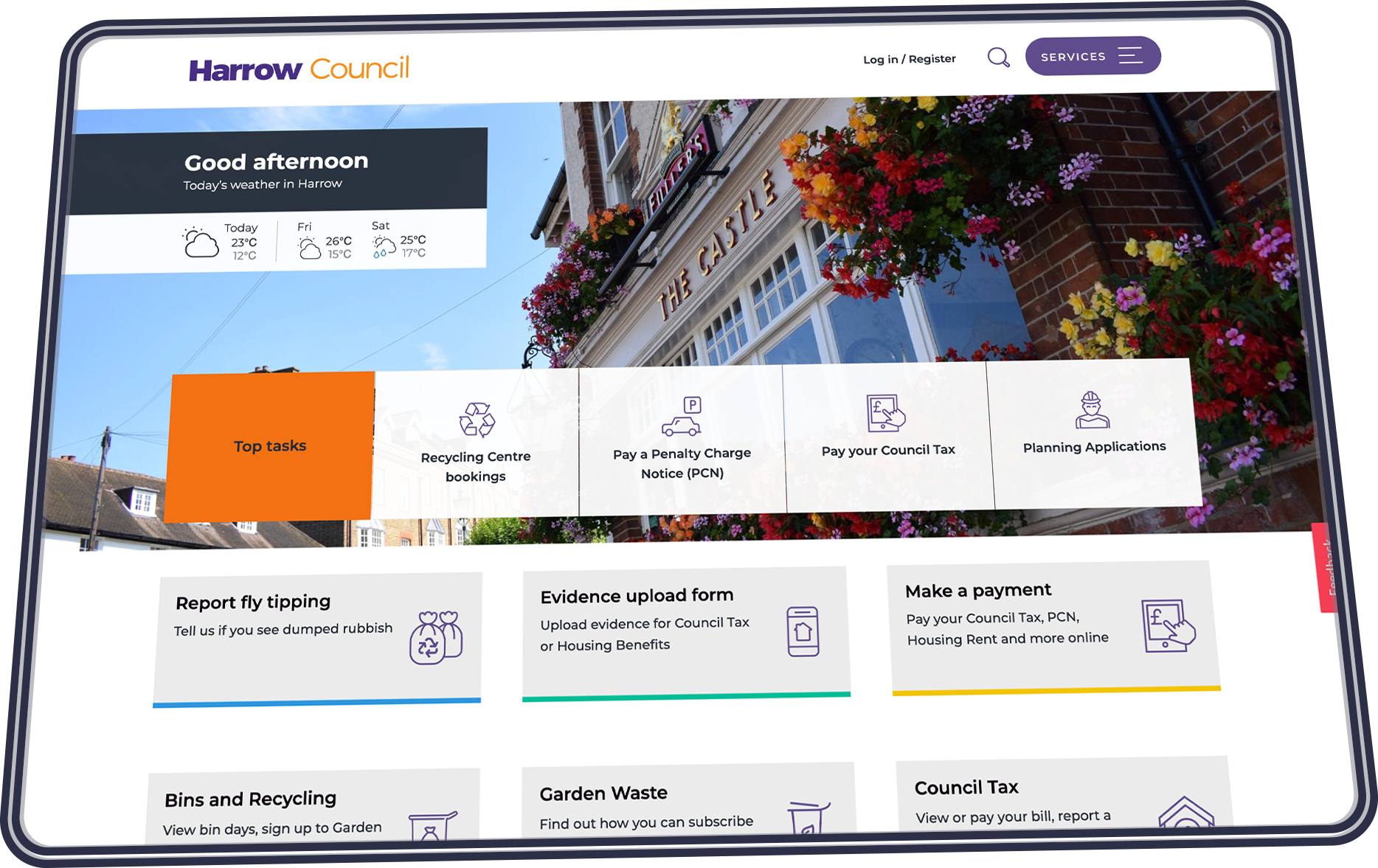The height and width of the screenshot is (868, 1378).
Task: Open the Services hamburger menu
Action: [1092, 56]
